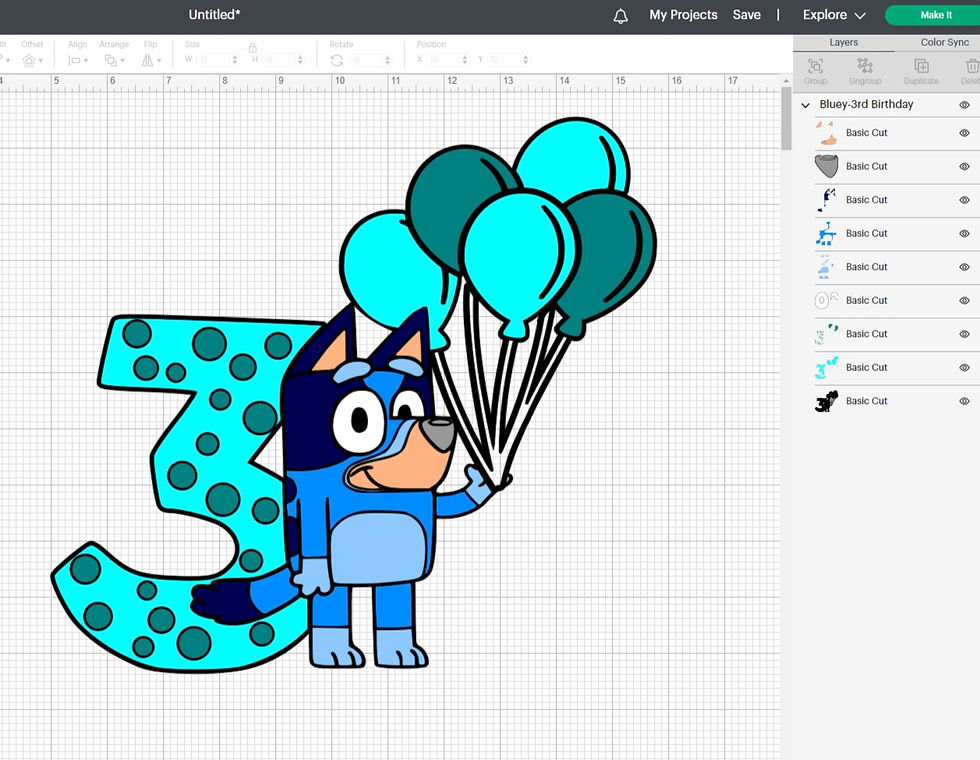Click the Duplicate layer icon
The width and height of the screenshot is (980, 760).
coord(921,66)
